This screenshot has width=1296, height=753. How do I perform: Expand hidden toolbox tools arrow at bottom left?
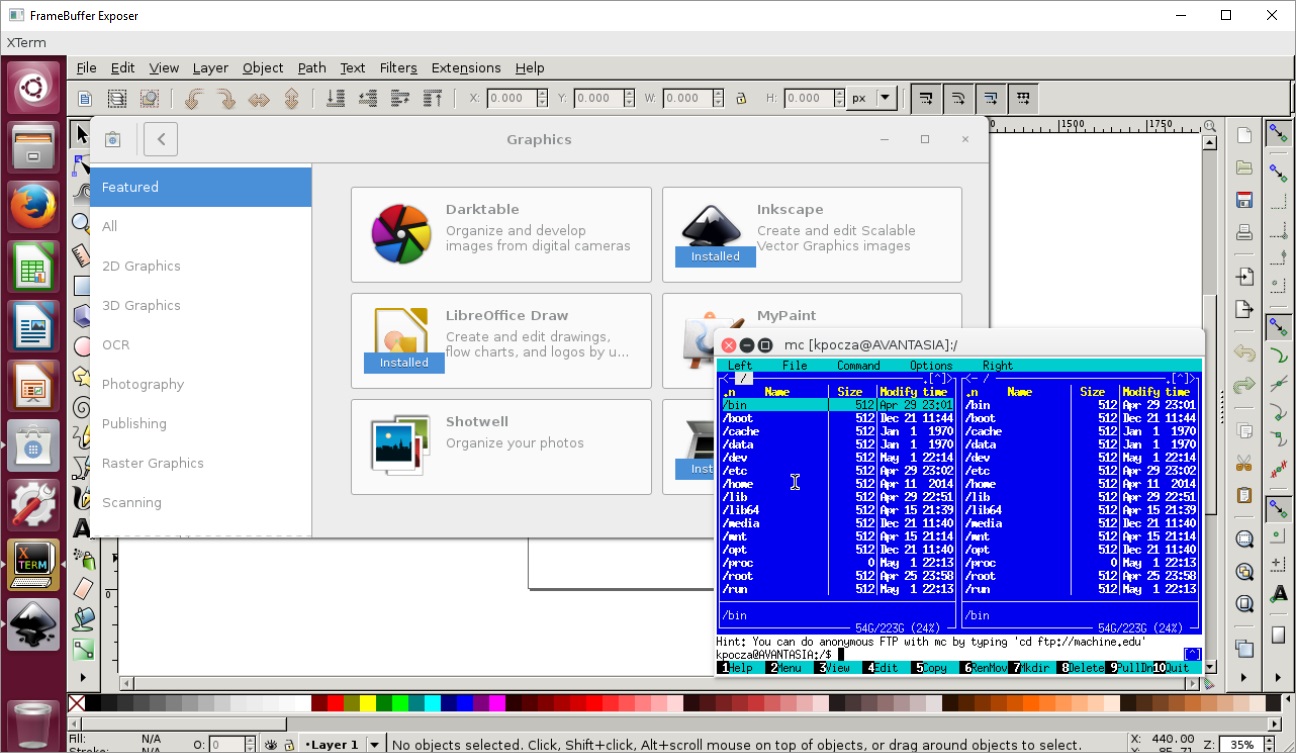[x=83, y=678]
